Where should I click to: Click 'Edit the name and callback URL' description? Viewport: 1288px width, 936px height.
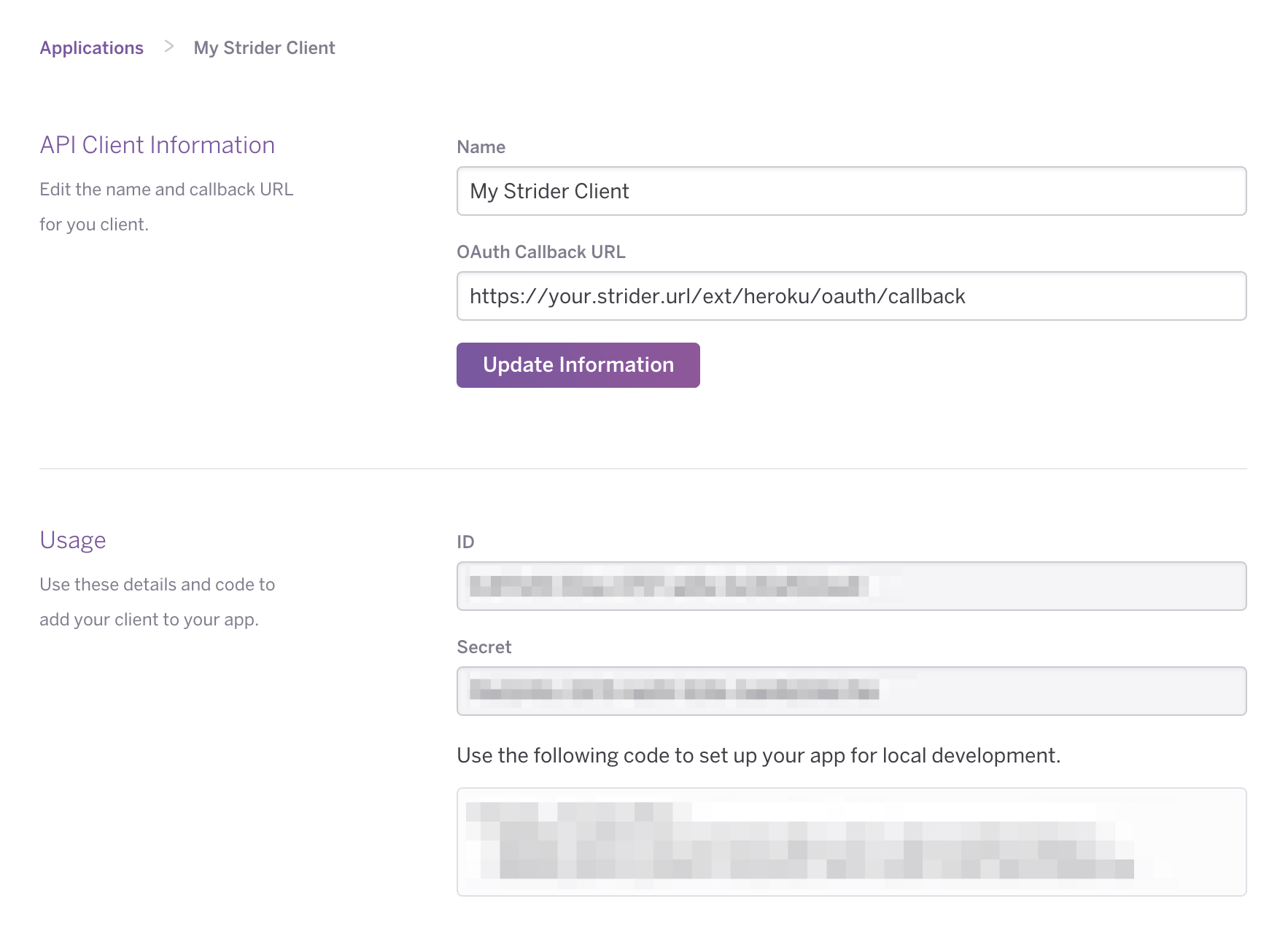click(166, 207)
